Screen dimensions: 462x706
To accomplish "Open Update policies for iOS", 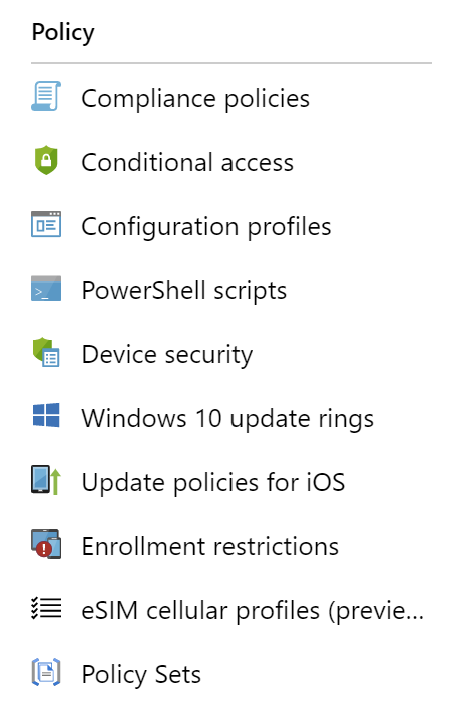I will point(213,483).
